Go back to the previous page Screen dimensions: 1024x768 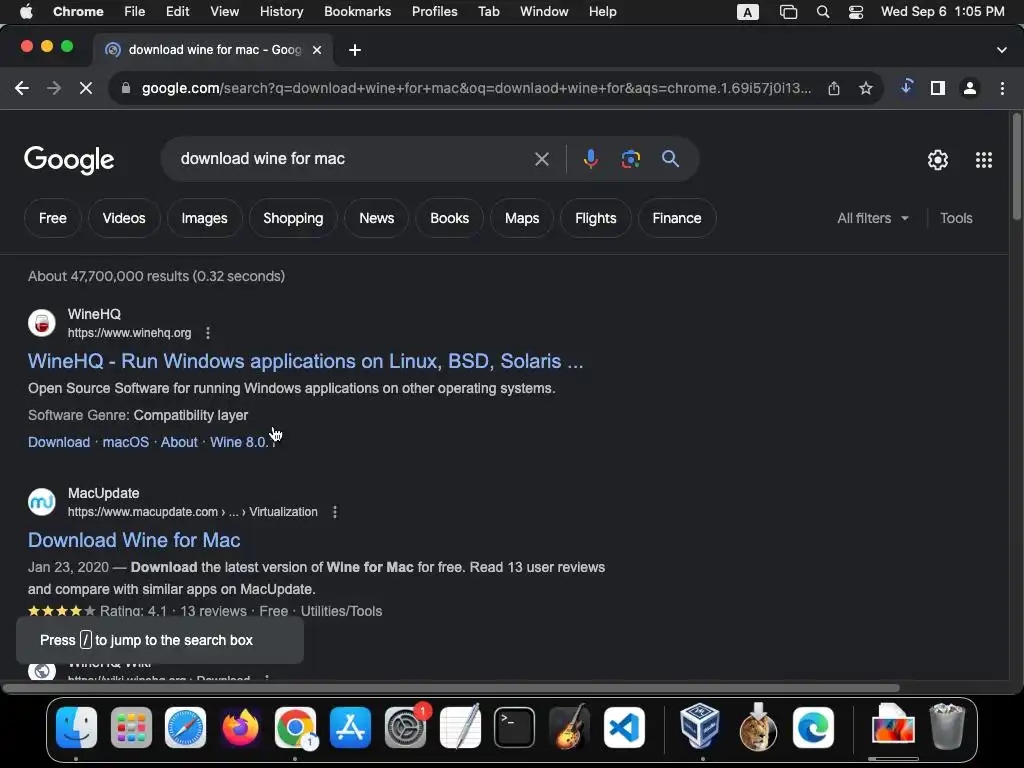pyautogui.click(x=22, y=88)
